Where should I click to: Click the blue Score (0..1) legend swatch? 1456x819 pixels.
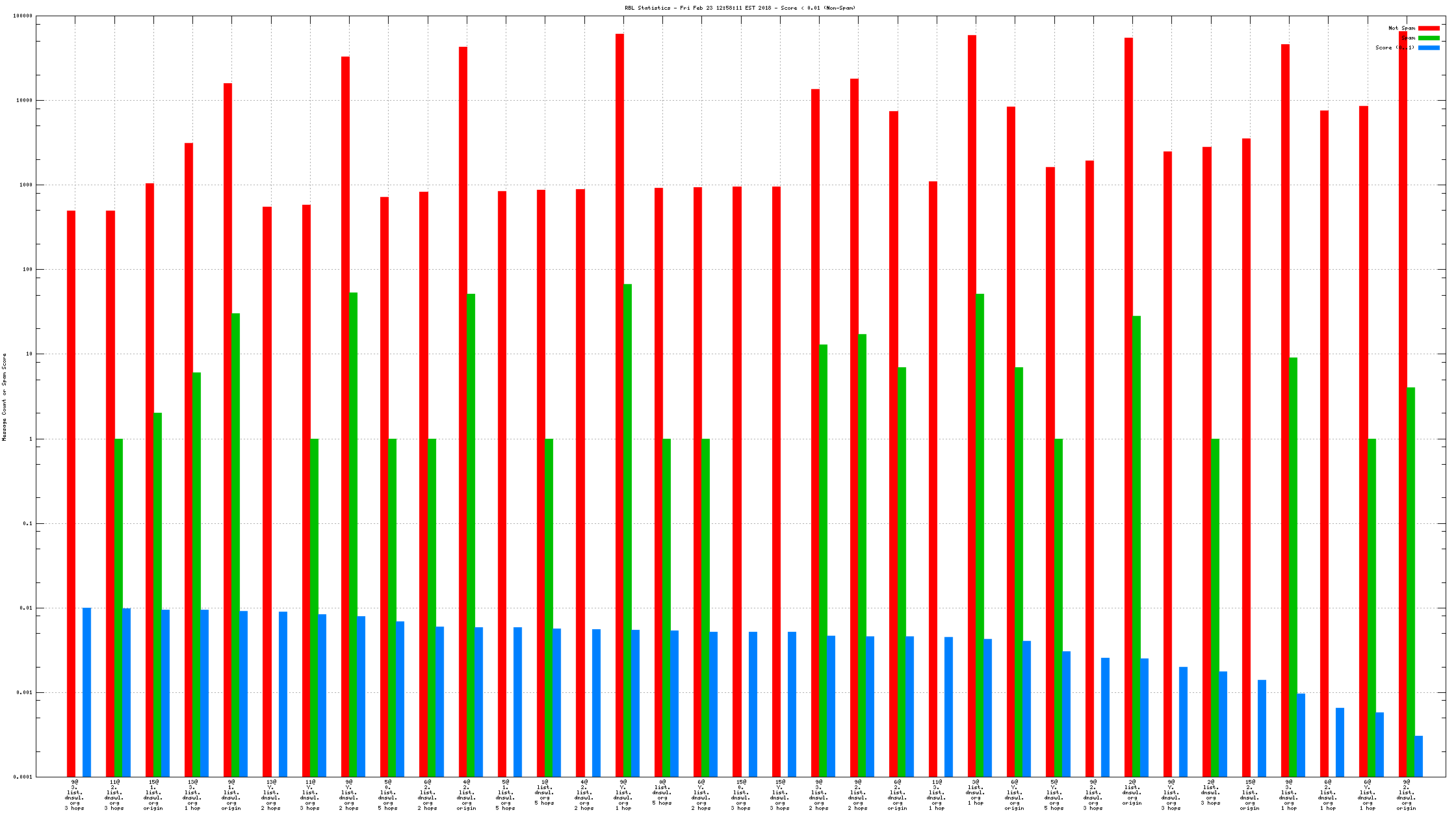(x=1429, y=47)
